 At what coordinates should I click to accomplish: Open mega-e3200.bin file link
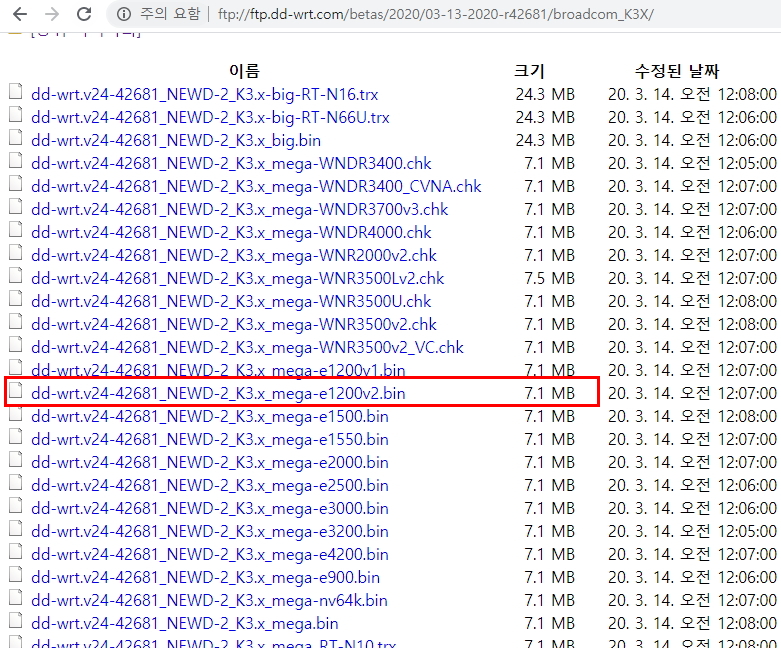[210, 531]
